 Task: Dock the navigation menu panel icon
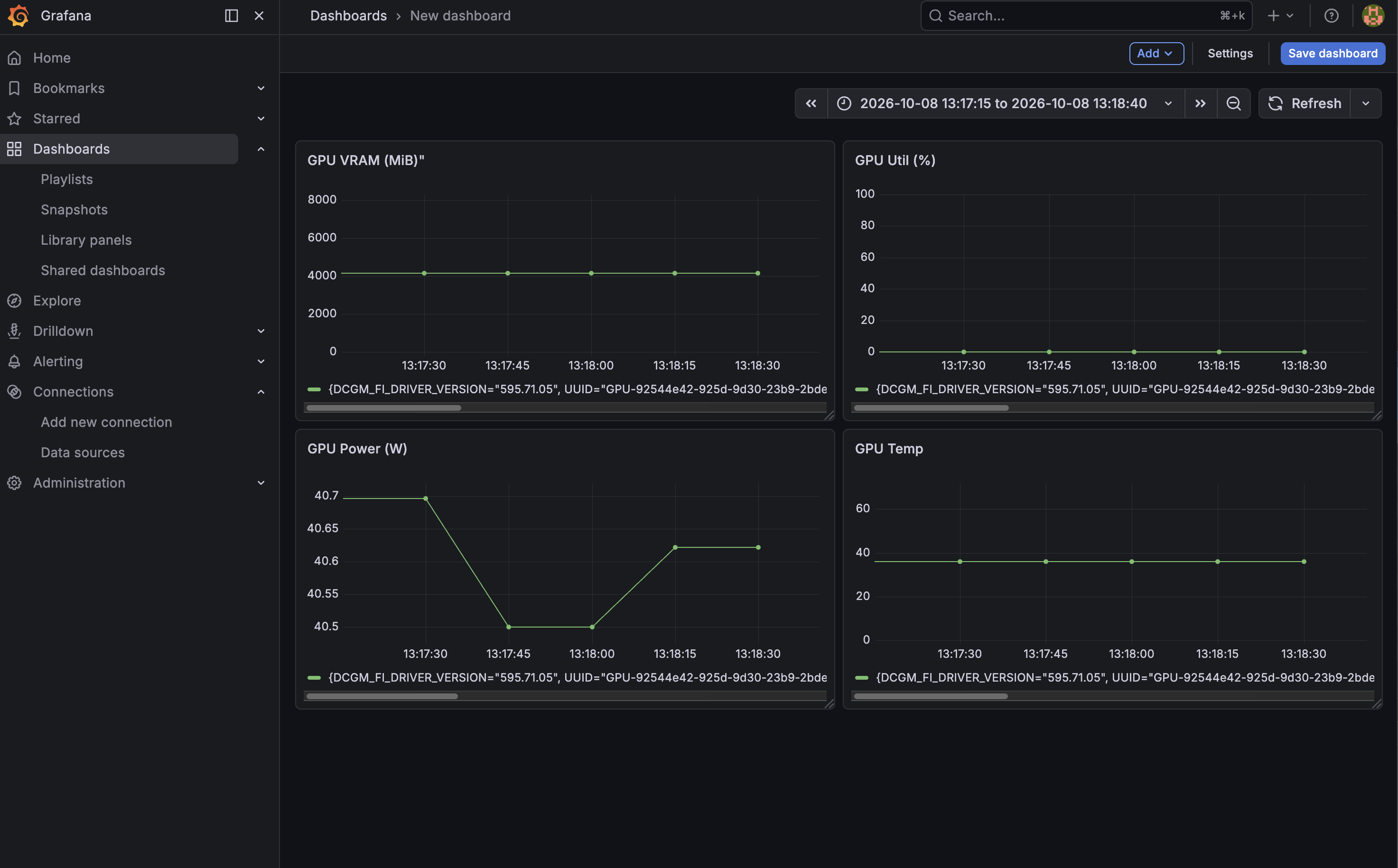point(232,16)
